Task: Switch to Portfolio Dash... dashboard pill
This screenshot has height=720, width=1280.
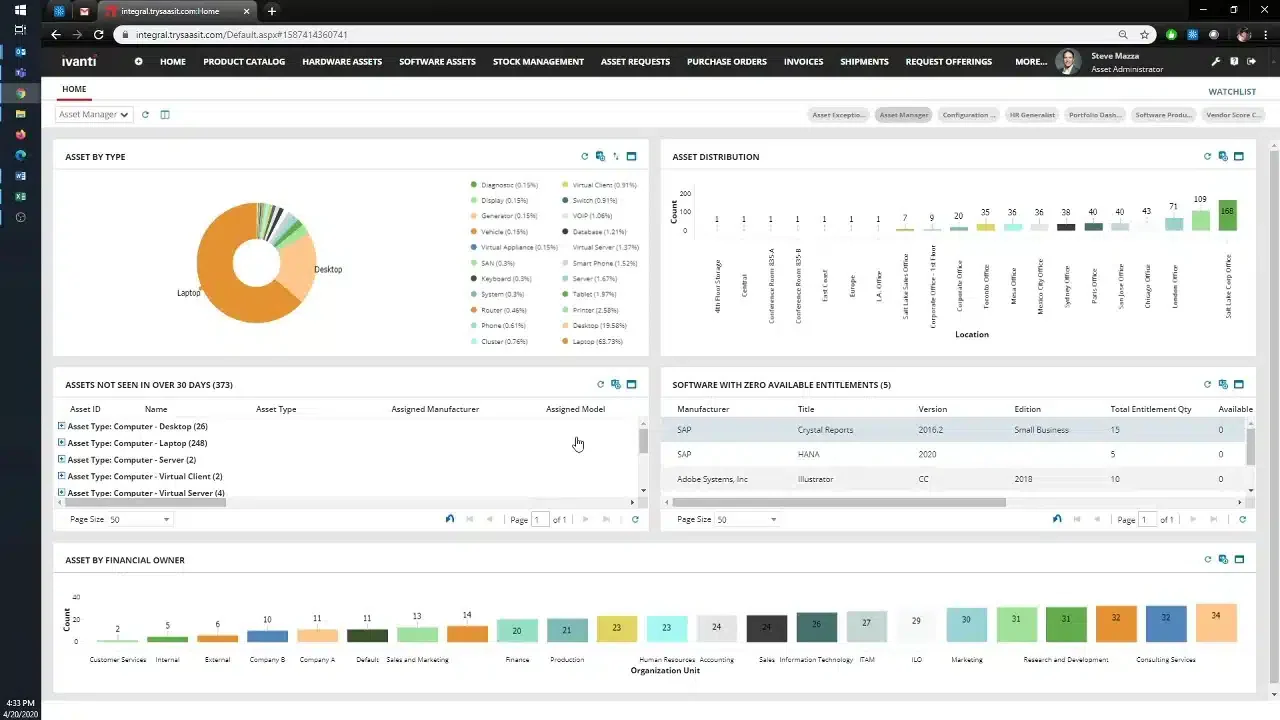Action: [x=1095, y=115]
